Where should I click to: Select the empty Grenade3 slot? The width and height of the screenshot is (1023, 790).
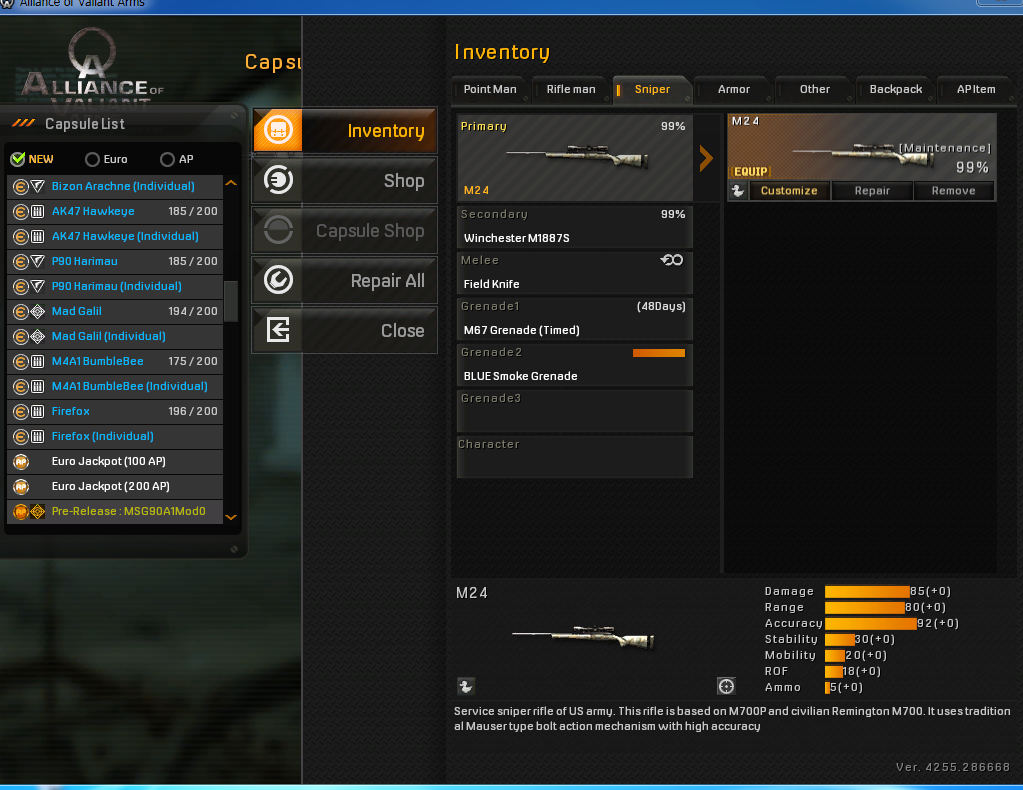pyautogui.click(x=574, y=410)
